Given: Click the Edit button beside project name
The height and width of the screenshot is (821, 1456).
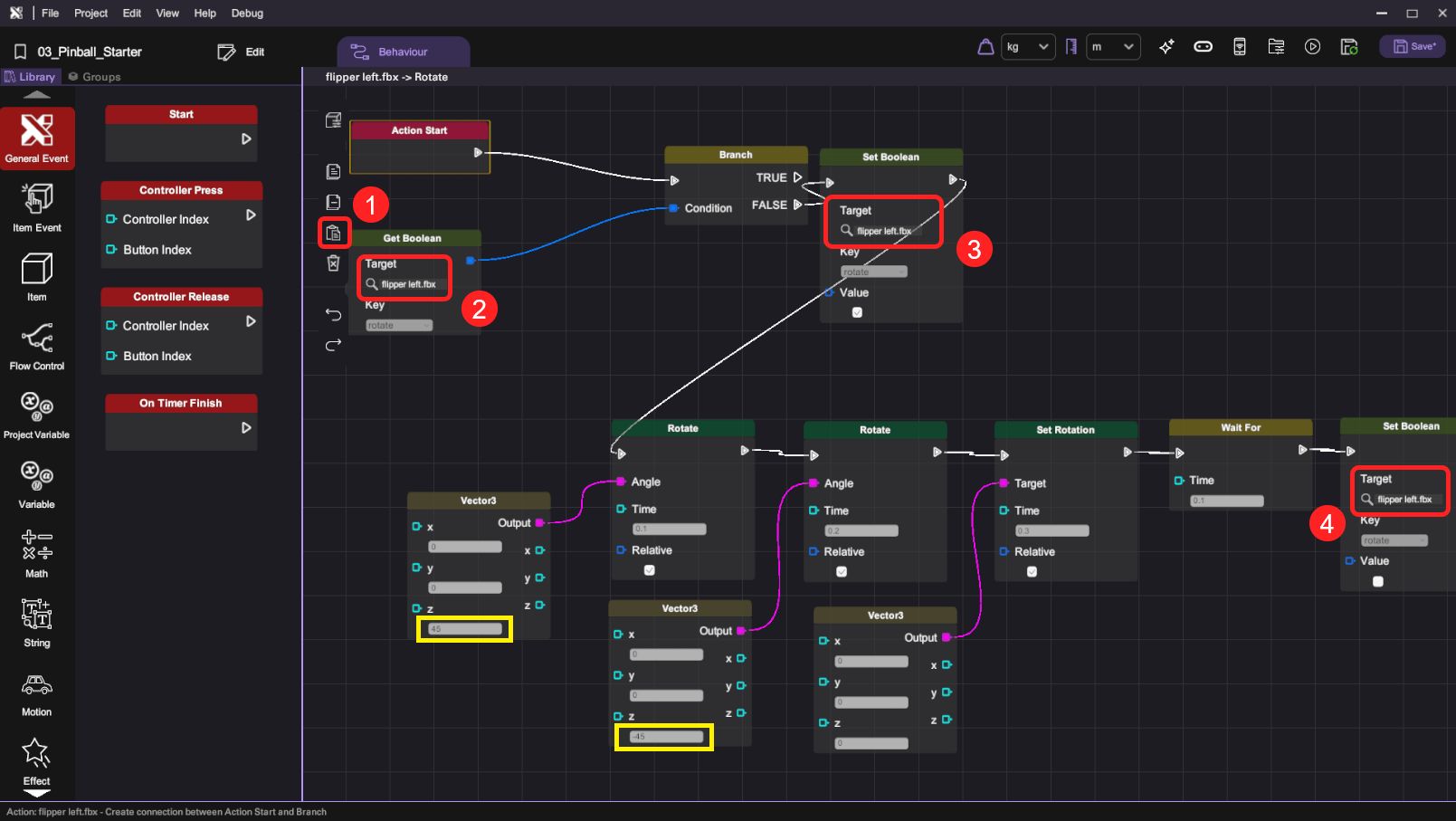Looking at the screenshot, I should [242, 52].
